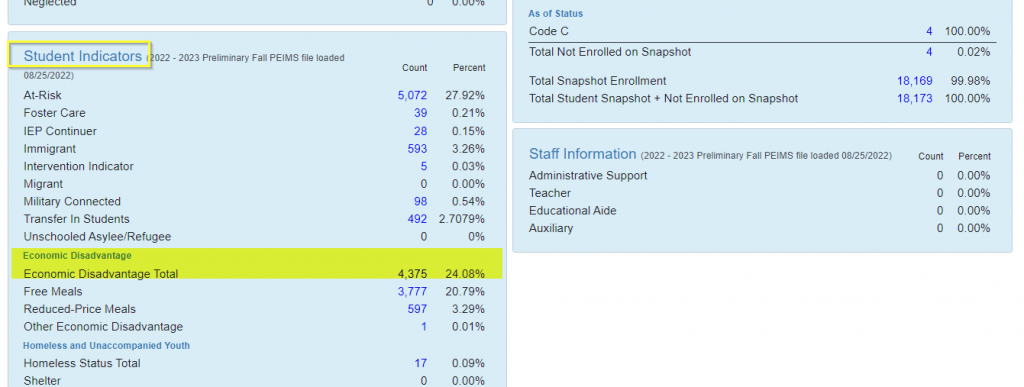The image size is (1024, 387).
Task: Open Intervention Indicator count 5
Action: tap(424, 166)
